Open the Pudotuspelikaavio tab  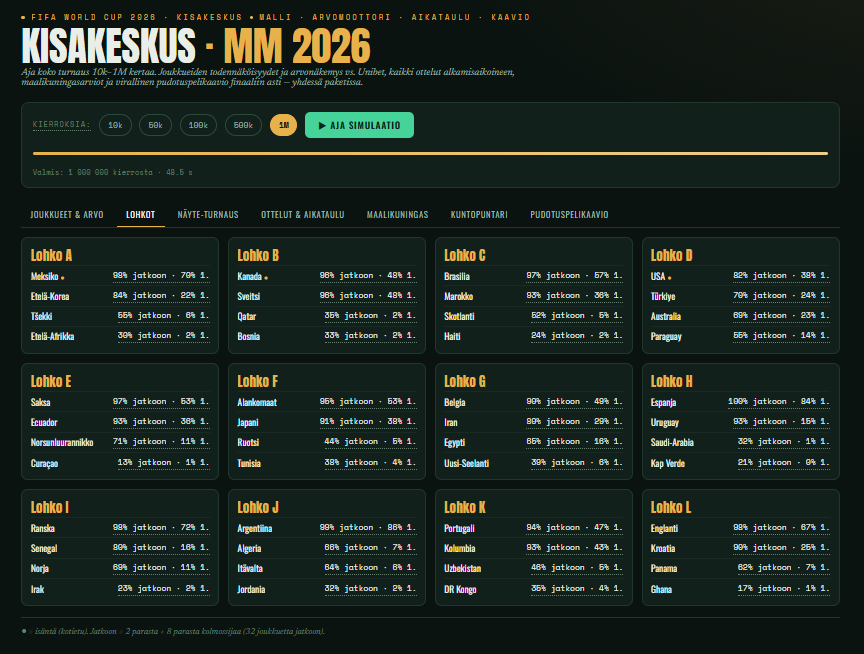pos(569,214)
